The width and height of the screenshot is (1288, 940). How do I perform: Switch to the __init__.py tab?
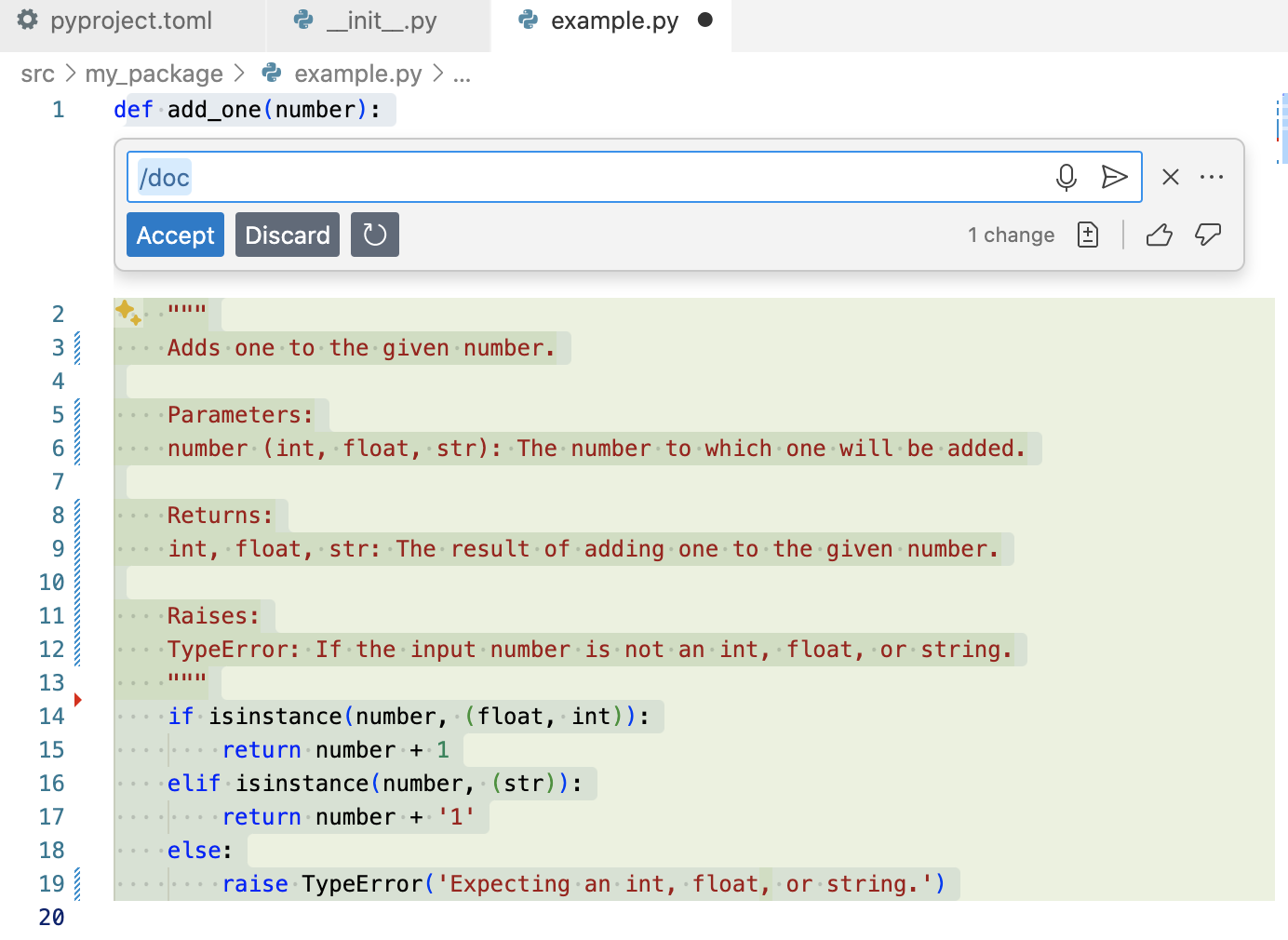tap(381, 20)
